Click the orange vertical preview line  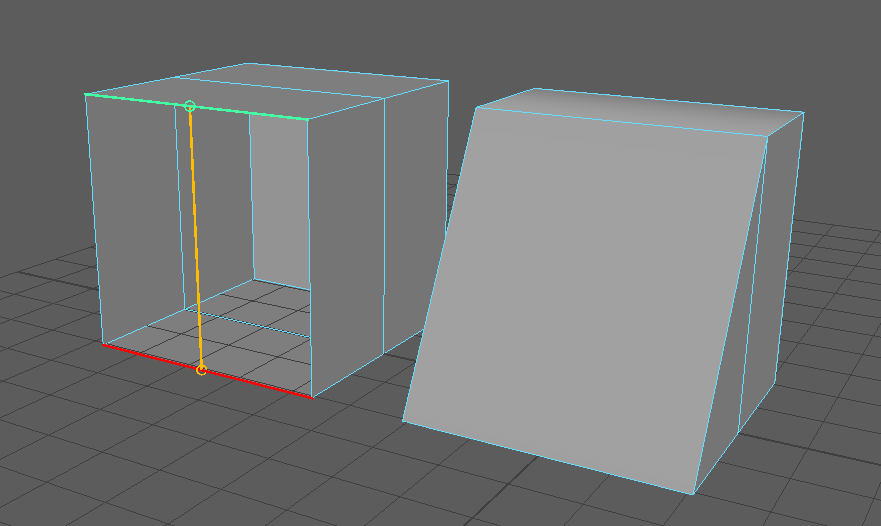[x=195, y=240]
